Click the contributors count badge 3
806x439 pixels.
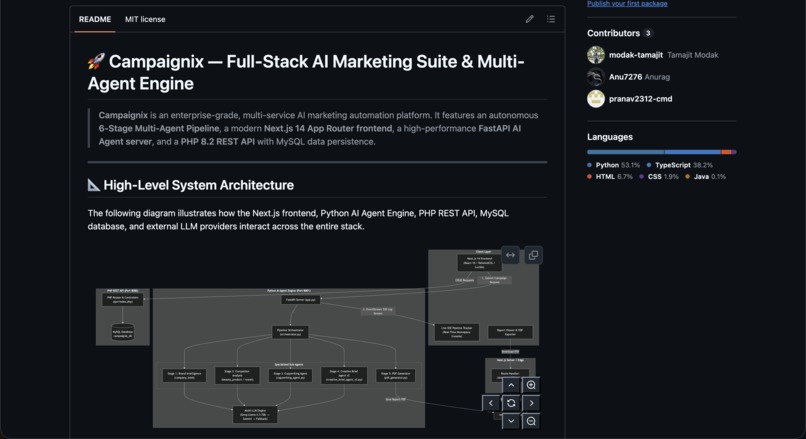pyautogui.click(x=648, y=33)
